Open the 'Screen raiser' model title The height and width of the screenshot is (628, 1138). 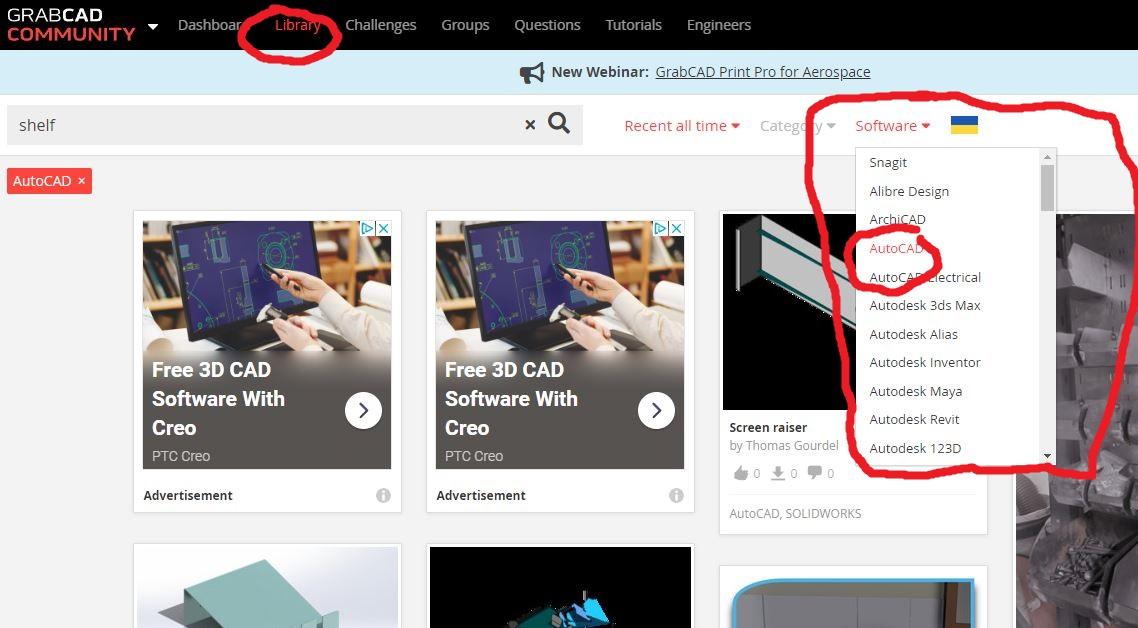coord(768,428)
